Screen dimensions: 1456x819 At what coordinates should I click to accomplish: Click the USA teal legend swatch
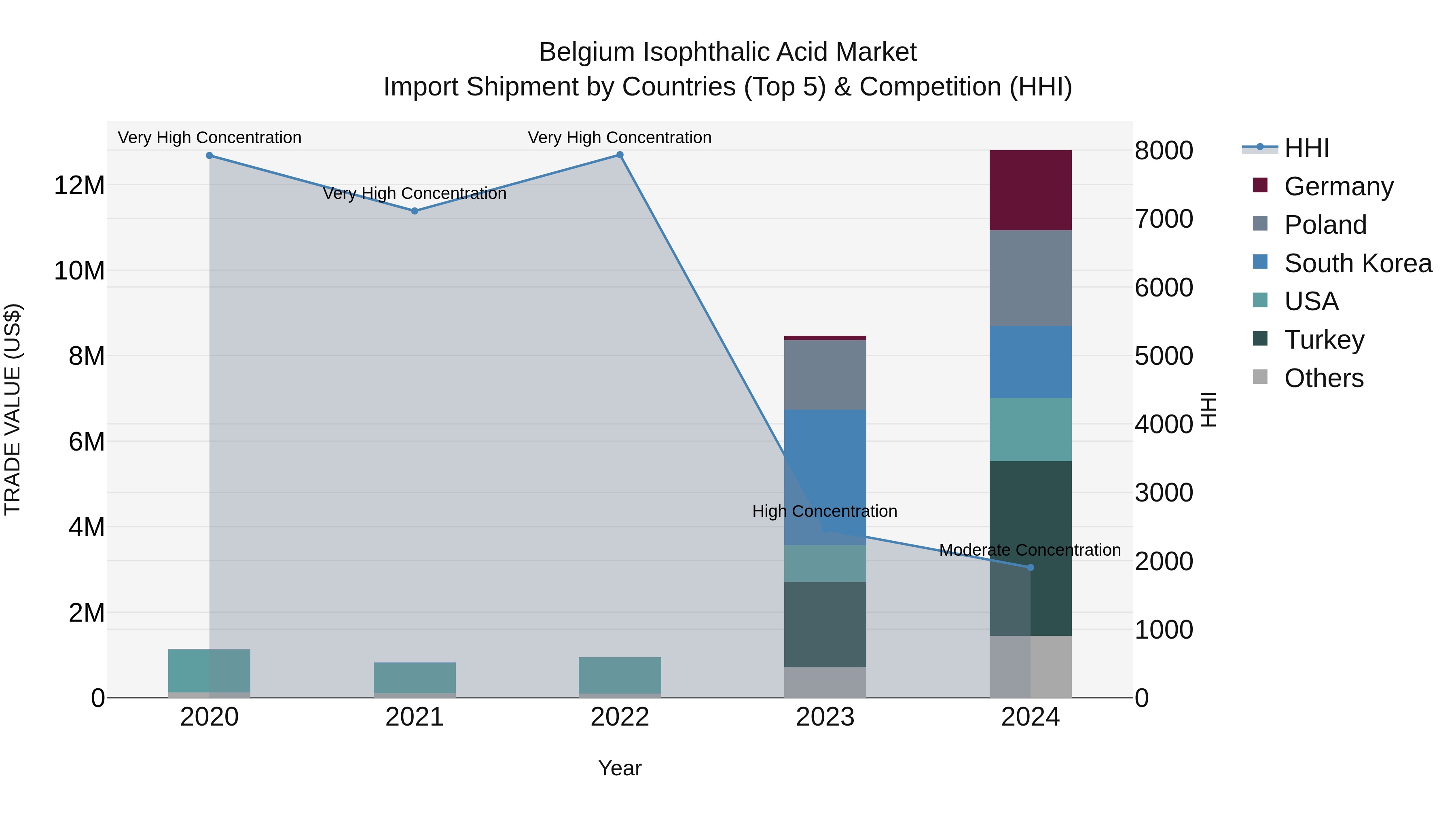point(1260,300)
